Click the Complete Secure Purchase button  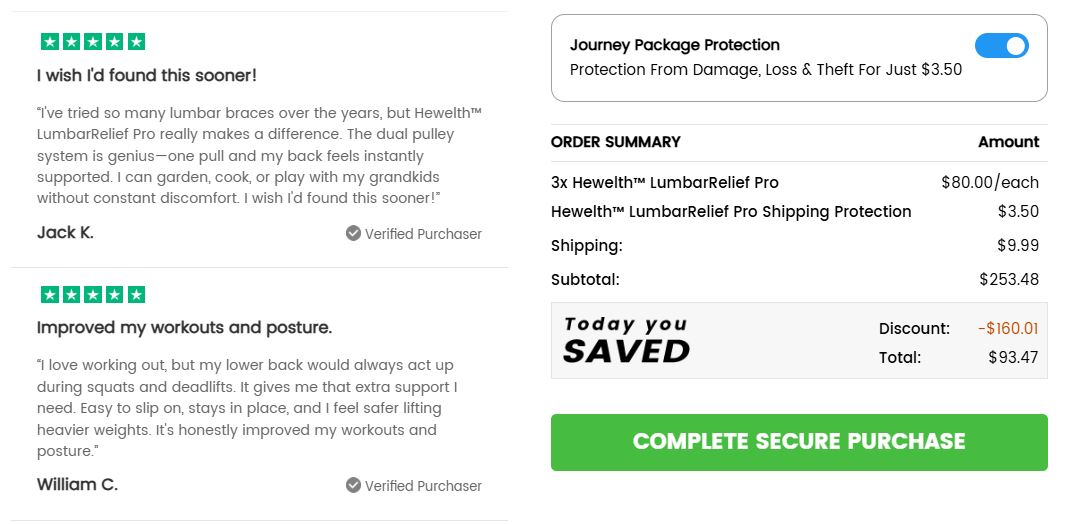click(799, 442)
